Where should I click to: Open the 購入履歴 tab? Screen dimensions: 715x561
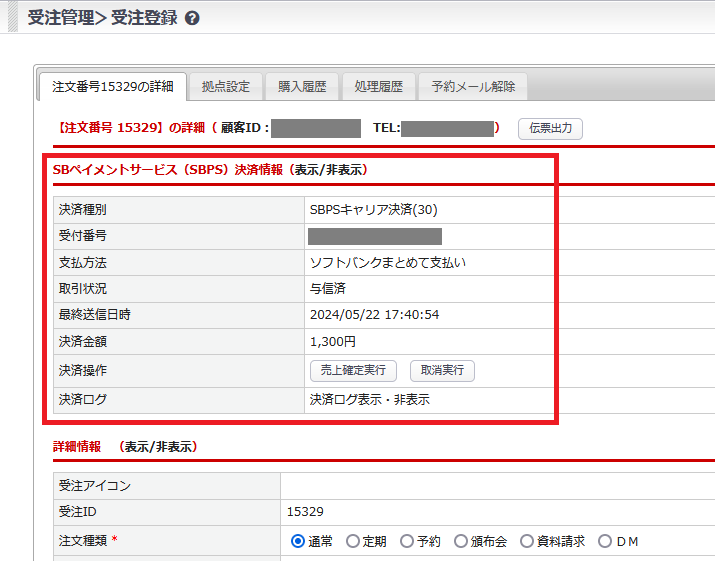tap(302, 86)
